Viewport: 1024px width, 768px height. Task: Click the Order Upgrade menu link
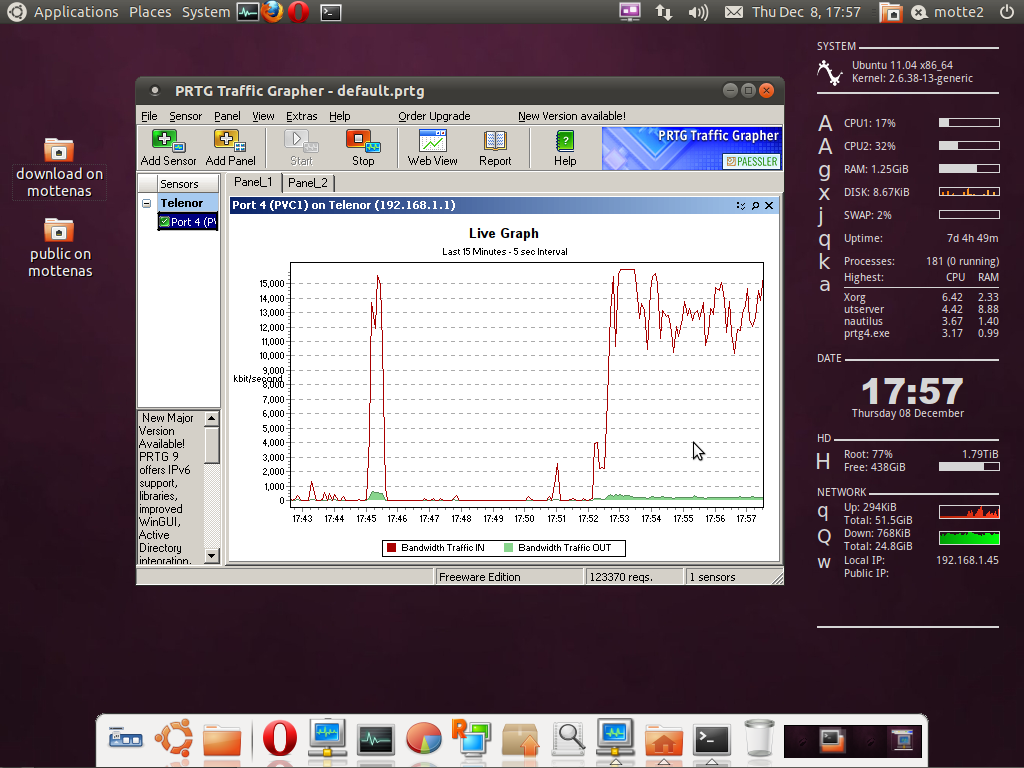tap(434, 116)
